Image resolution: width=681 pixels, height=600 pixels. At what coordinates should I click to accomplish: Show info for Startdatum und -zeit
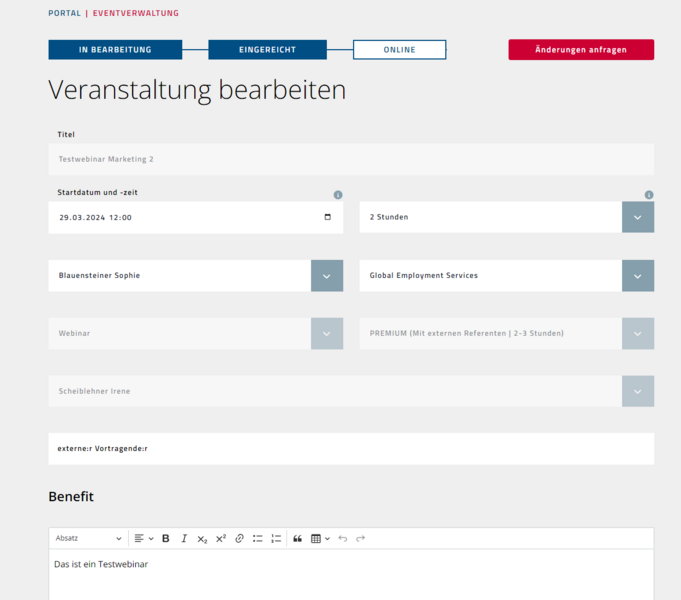tap(338, 195)
